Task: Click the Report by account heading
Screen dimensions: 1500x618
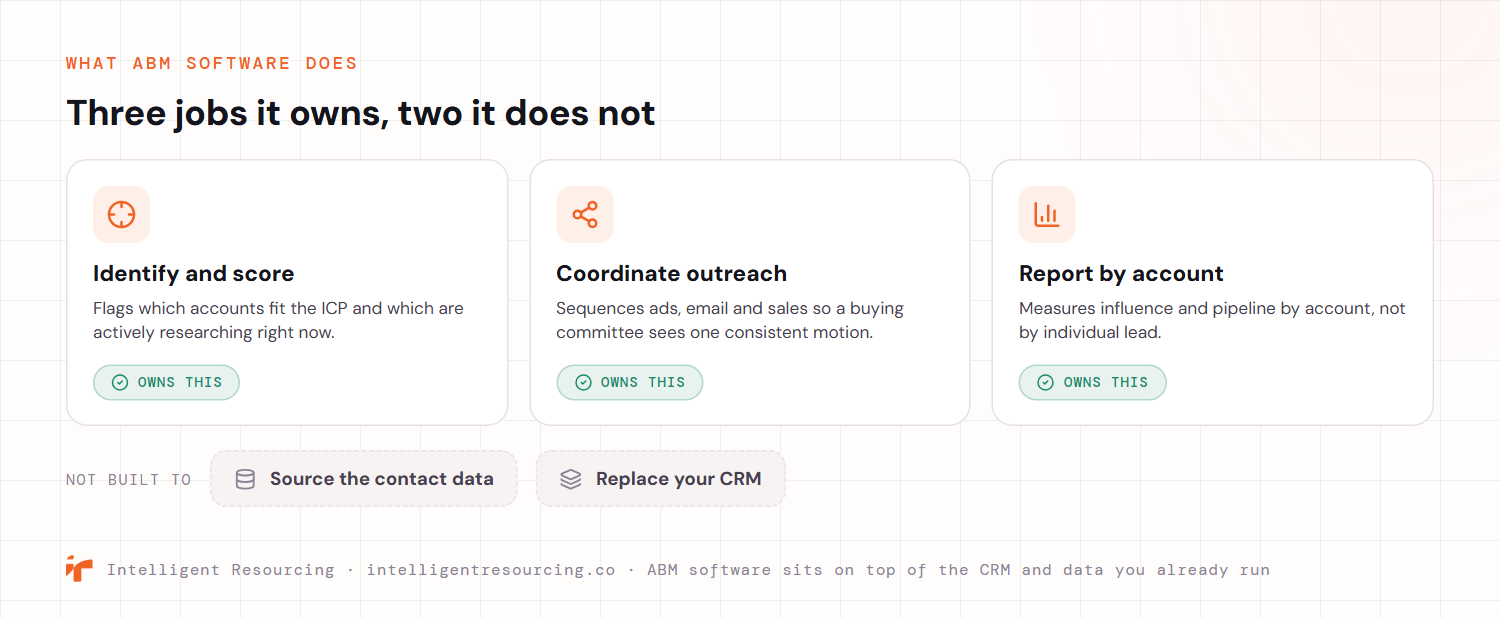Action: pyautogui.click(x=1121, y=274)
